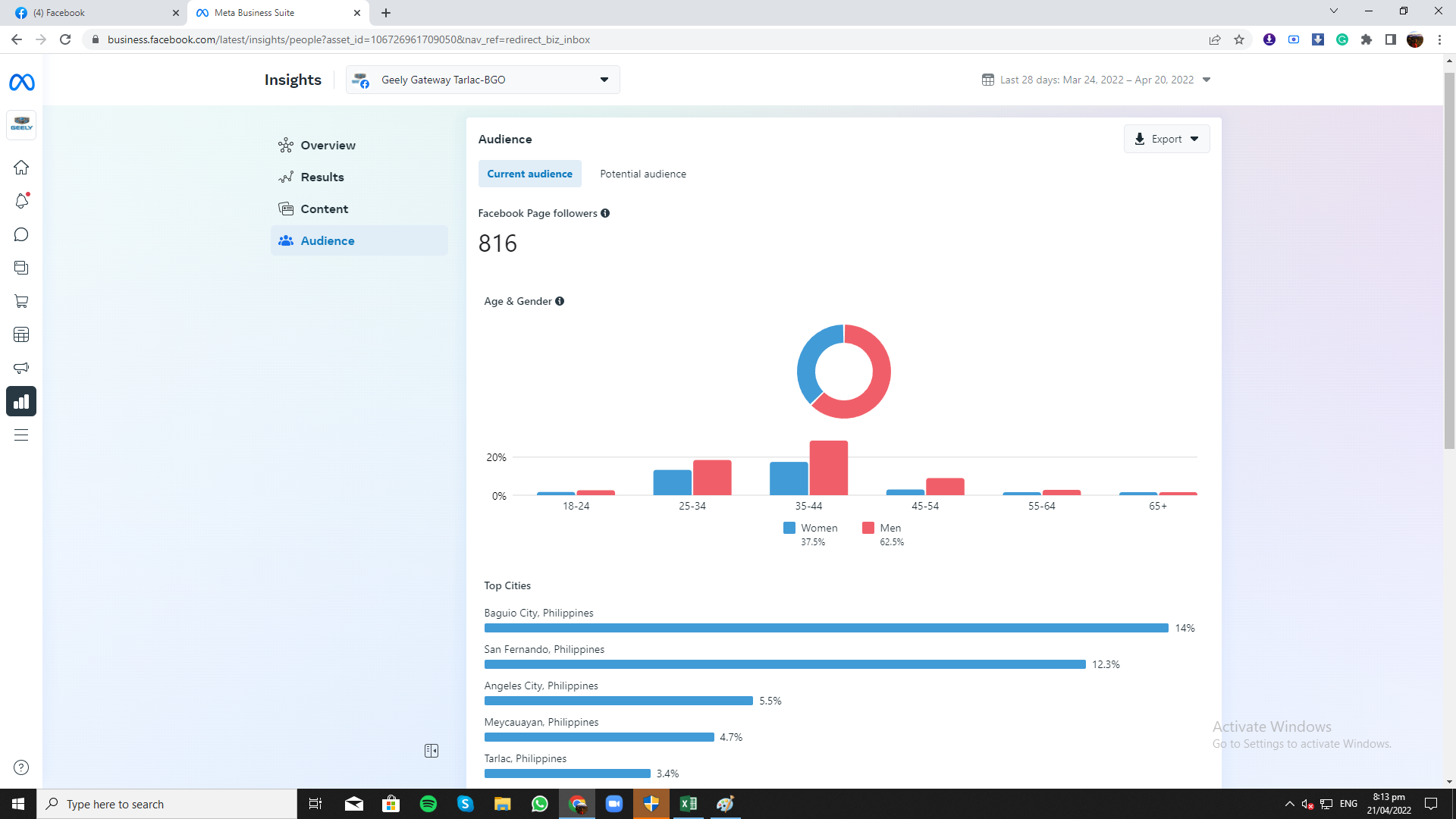Close the Meta Business Suite tab
The image size is (1456, 819).
[x=357, y=13]
